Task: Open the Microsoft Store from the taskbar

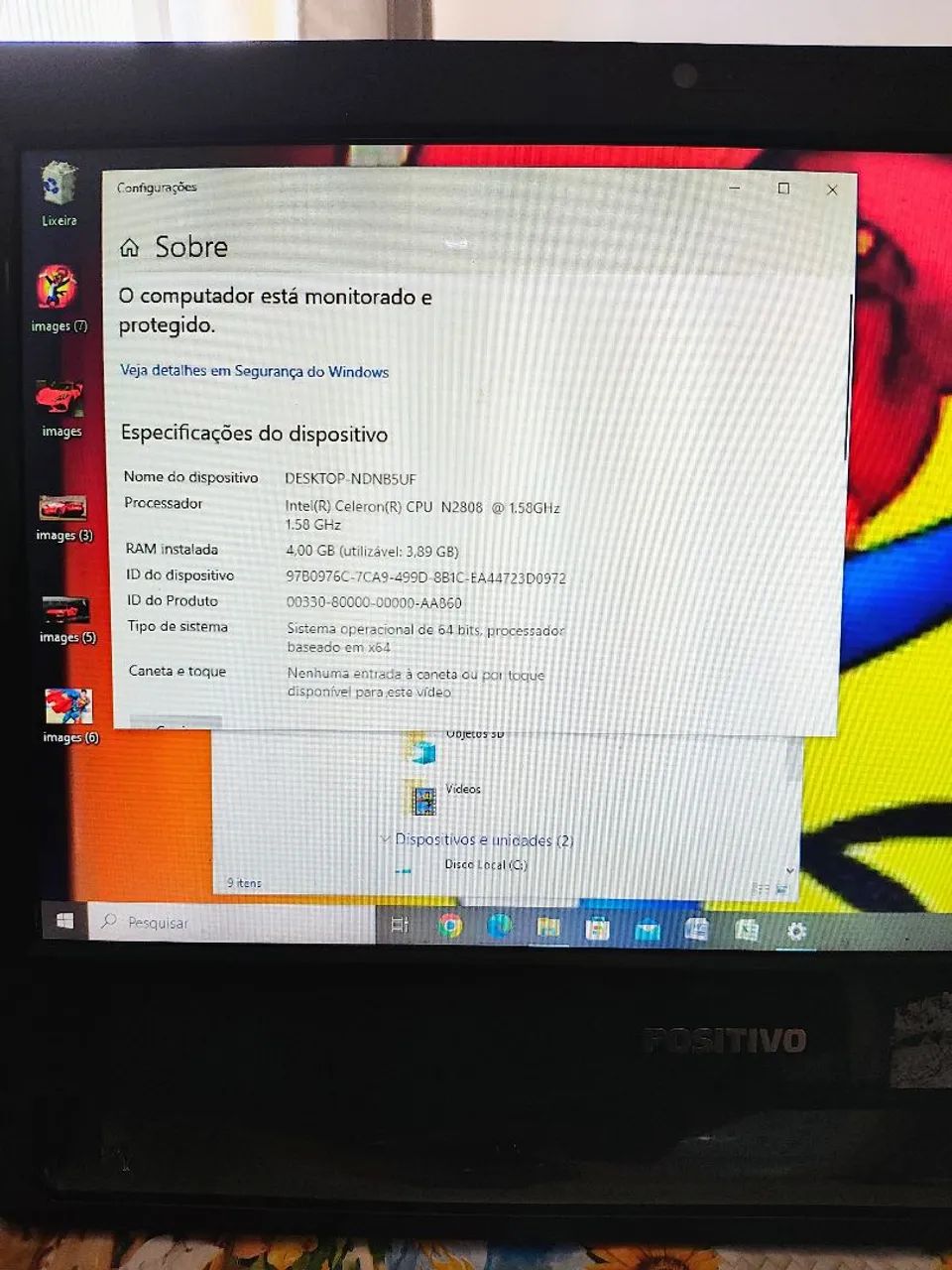Action: [x=595, y=927]
